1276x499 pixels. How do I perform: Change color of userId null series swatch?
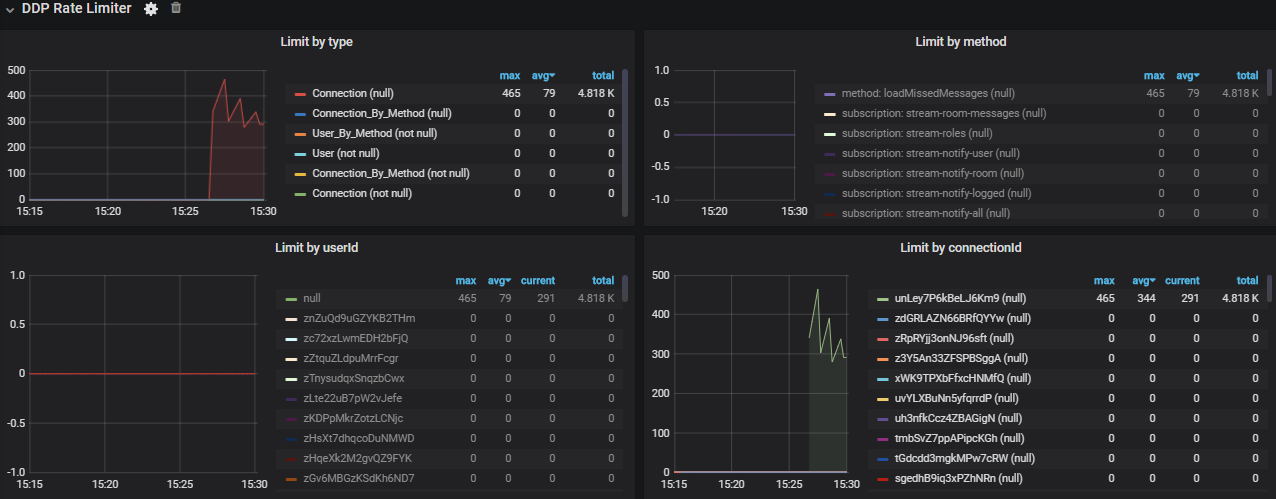[x=291, y=299]
